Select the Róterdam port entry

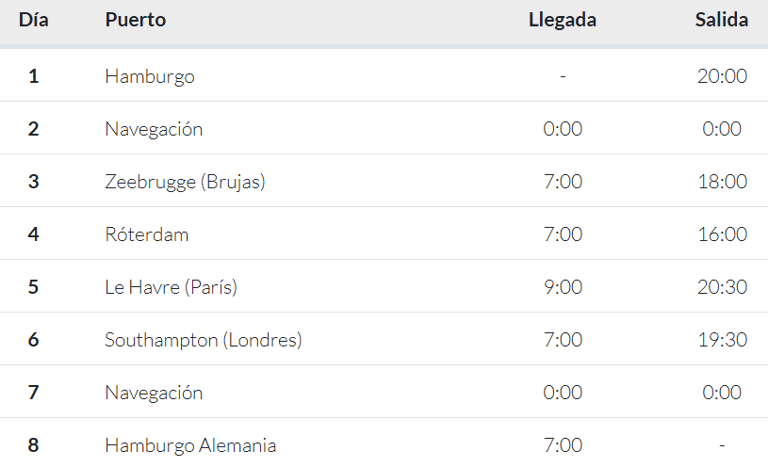(x=146, y=234)
